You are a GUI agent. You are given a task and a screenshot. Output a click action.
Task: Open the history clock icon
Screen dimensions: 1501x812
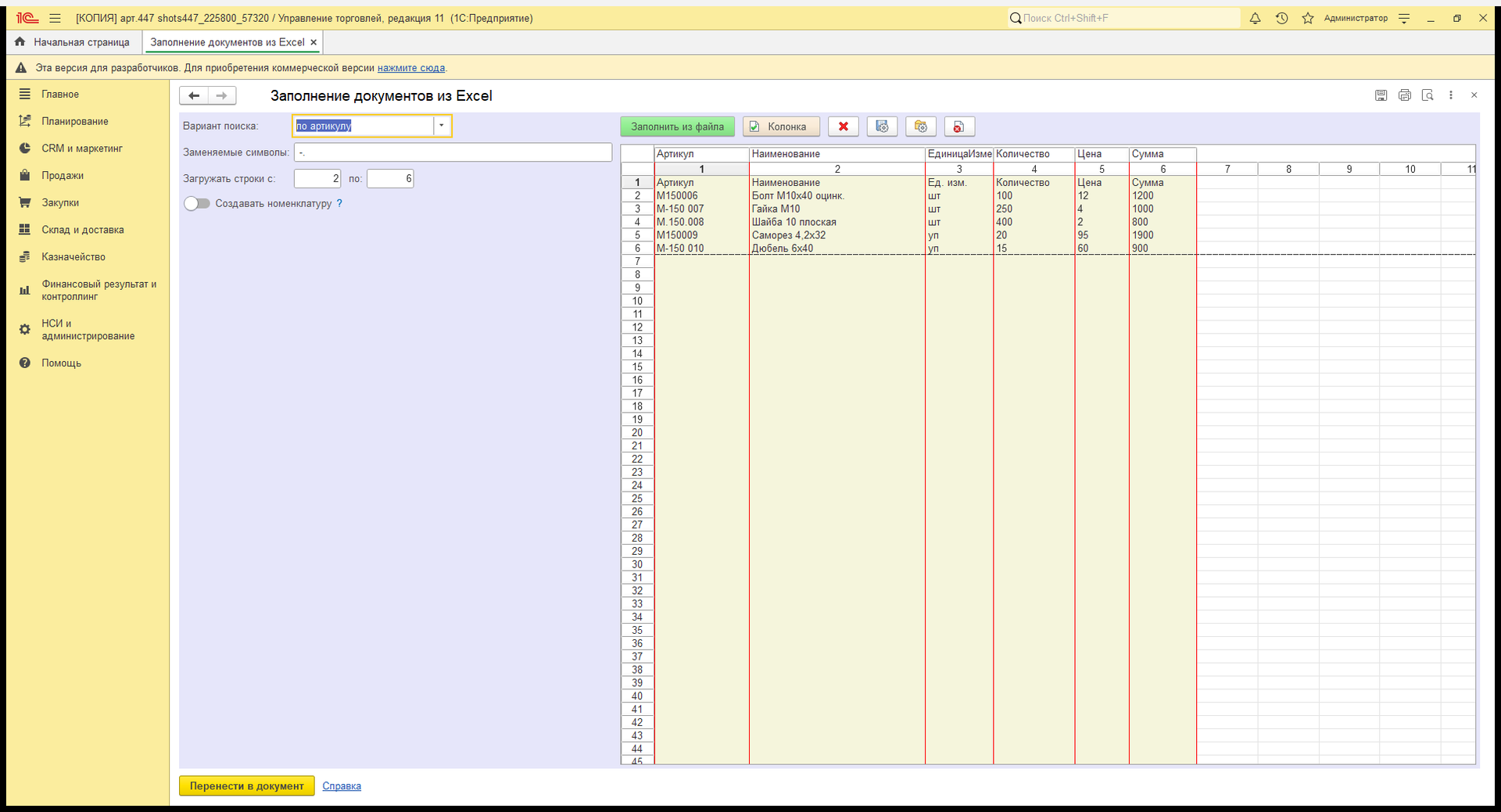click(x=1281, y=18)
